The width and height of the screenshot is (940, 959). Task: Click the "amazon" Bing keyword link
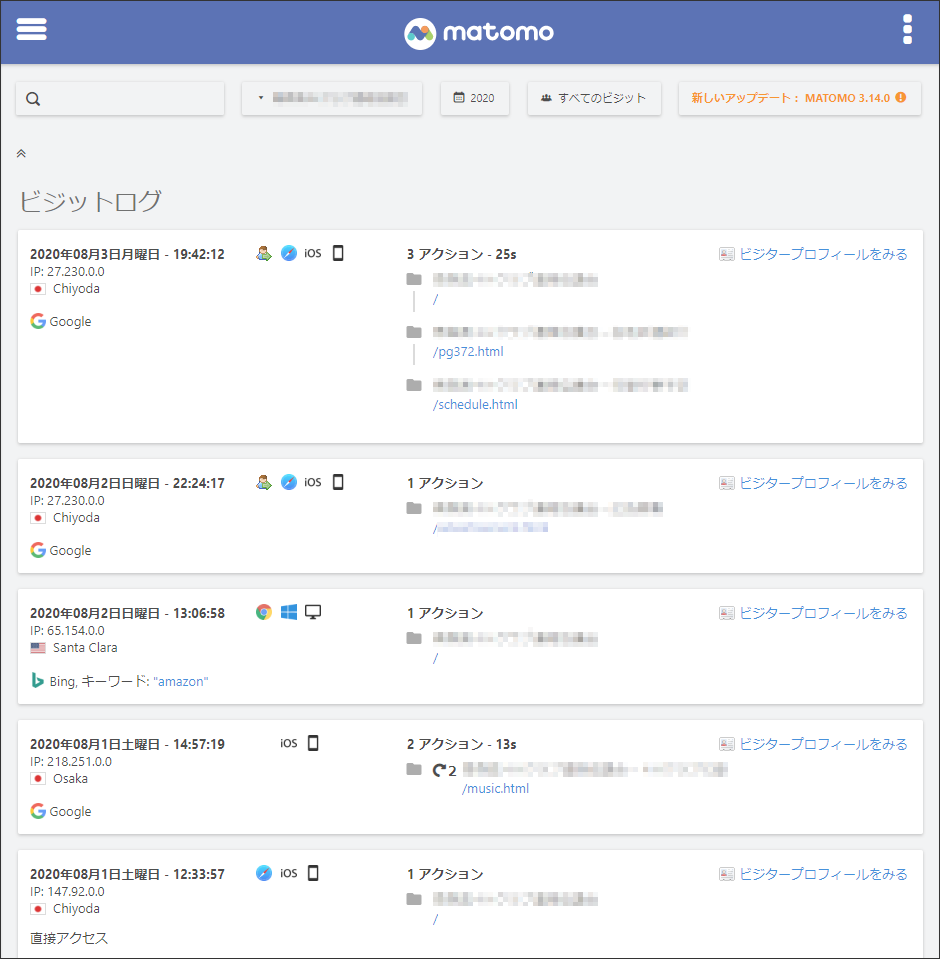coord(181,681)
